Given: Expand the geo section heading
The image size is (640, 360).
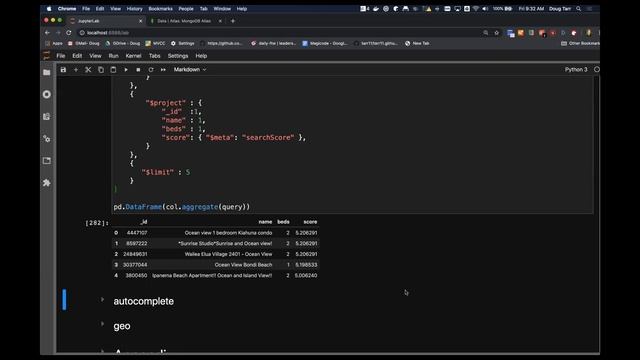Looking at the screenshot, I should tap(102, 324).
